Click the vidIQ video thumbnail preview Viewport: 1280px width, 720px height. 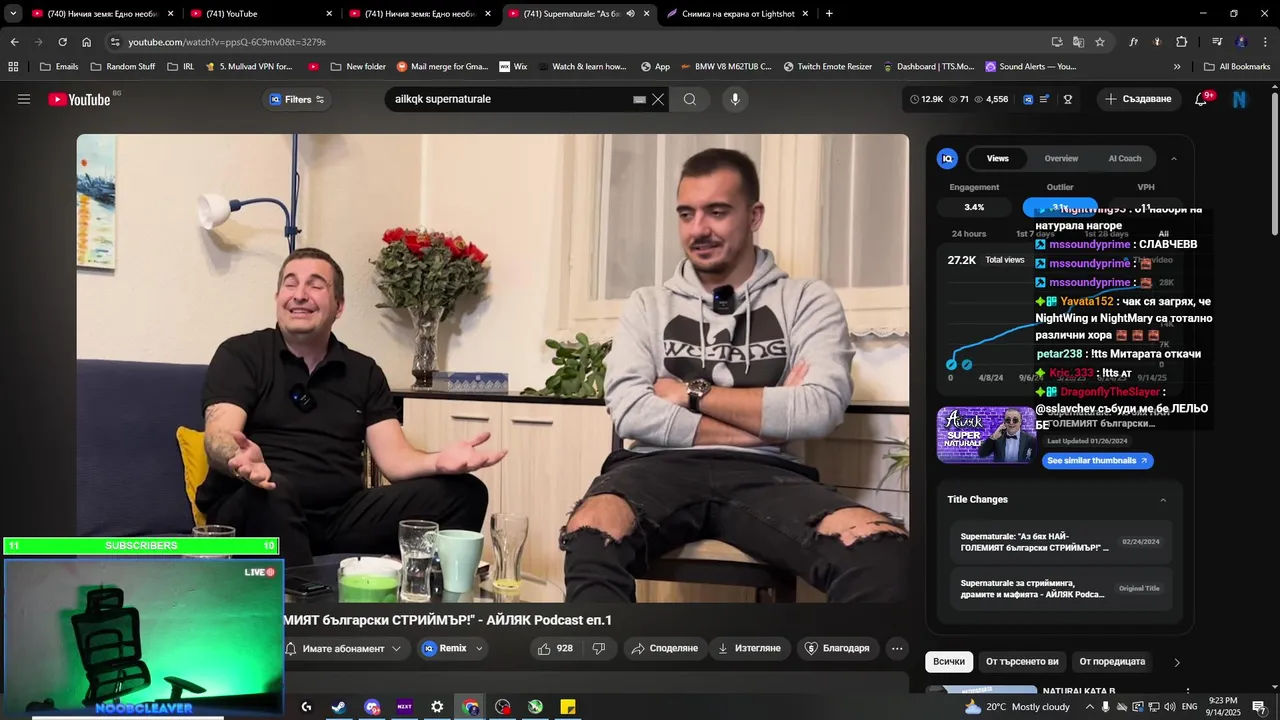pos(986,434)
